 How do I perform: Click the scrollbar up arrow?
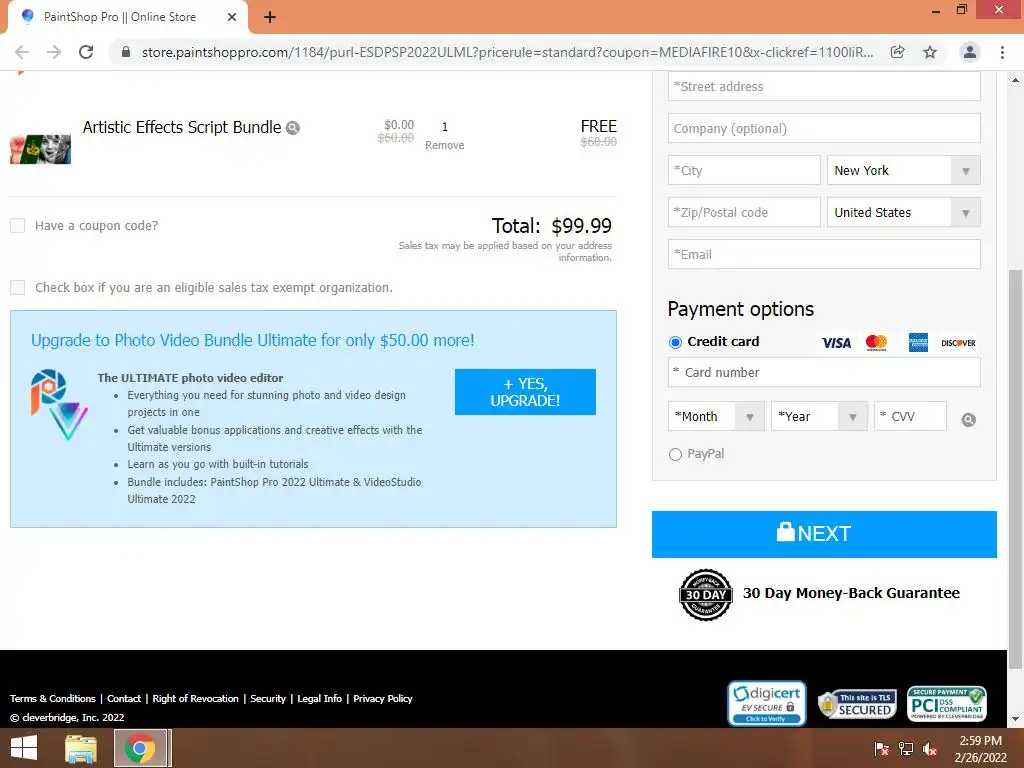[x=1015, y=80]
